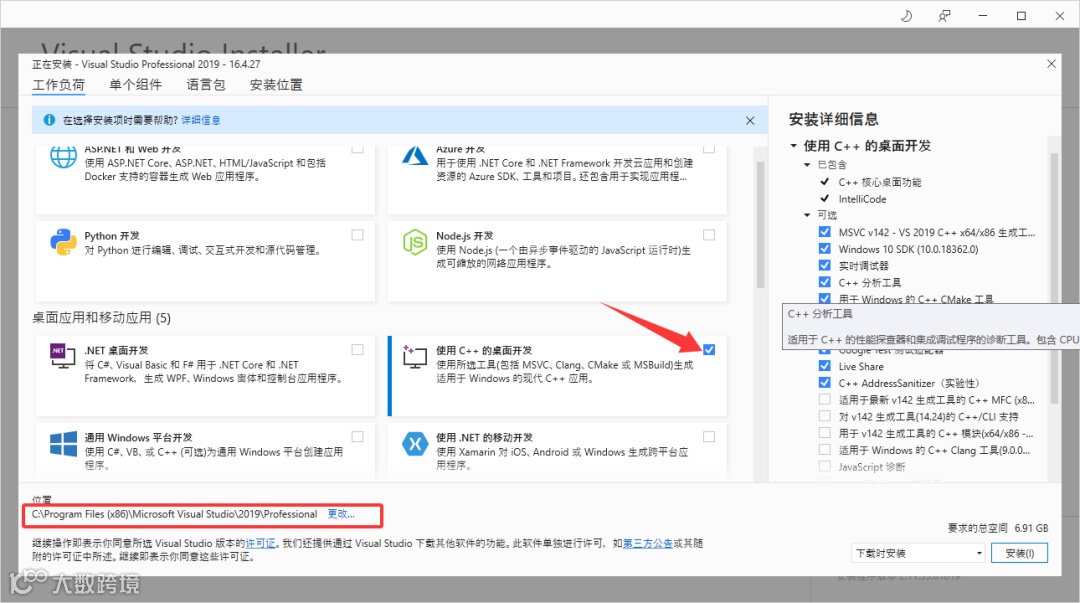Check the Node.js development workload
The image size is (1080, 603).
click(x=709, y=235)
